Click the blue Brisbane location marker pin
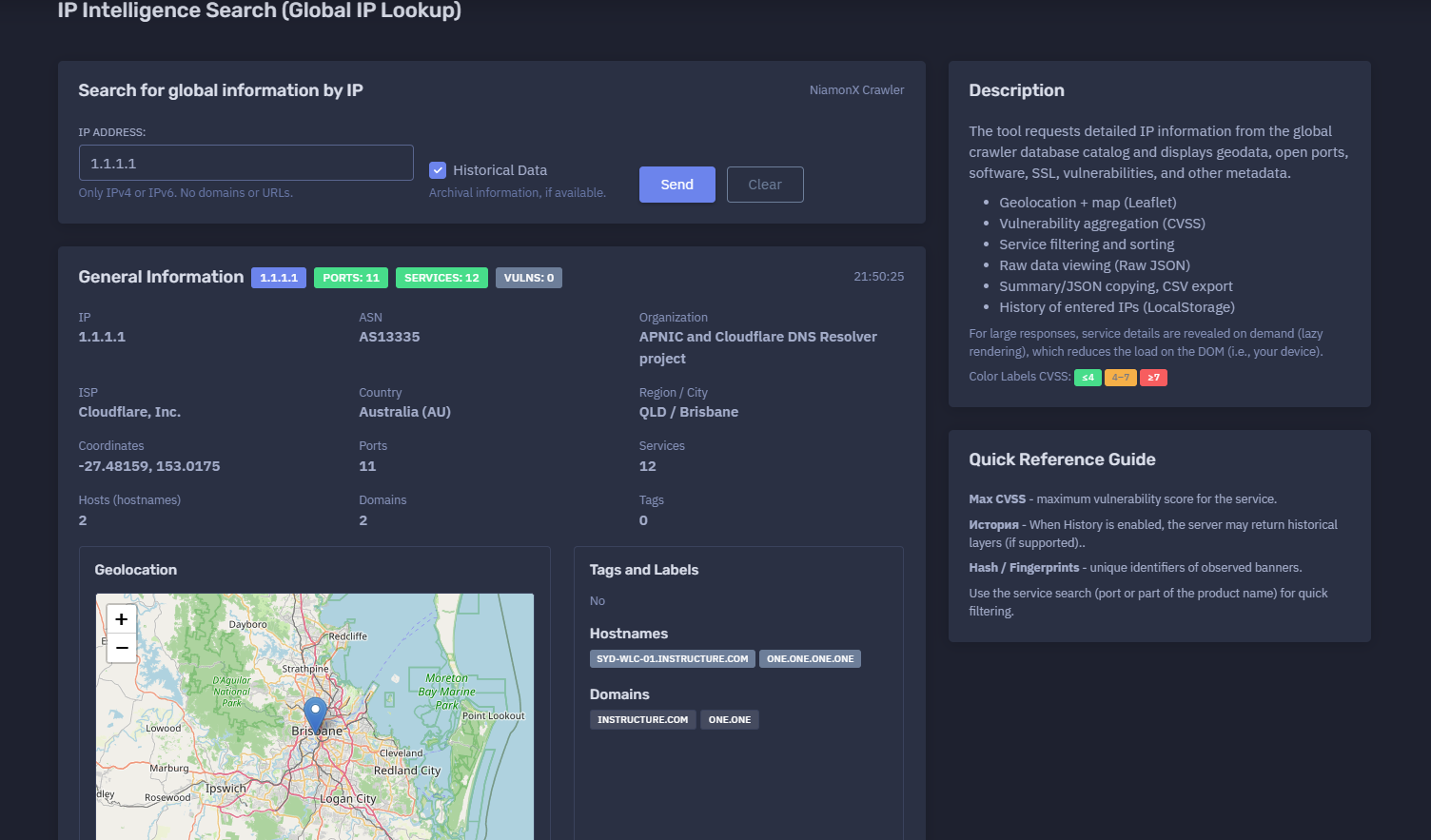Screen dimensions: 1431x840 pyautogui.click(x=315, y=714)
